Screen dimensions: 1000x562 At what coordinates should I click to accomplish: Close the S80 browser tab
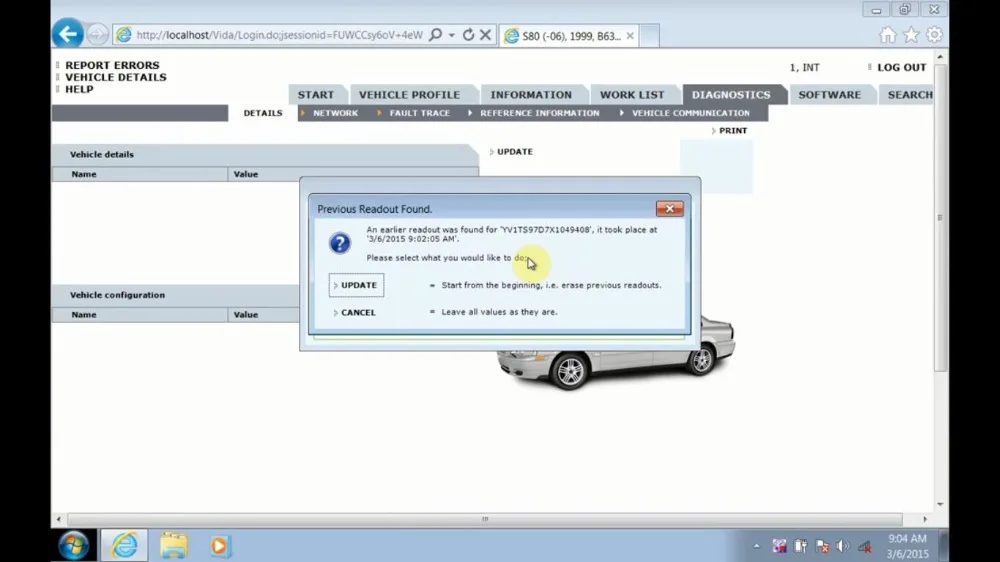point(630,36)
